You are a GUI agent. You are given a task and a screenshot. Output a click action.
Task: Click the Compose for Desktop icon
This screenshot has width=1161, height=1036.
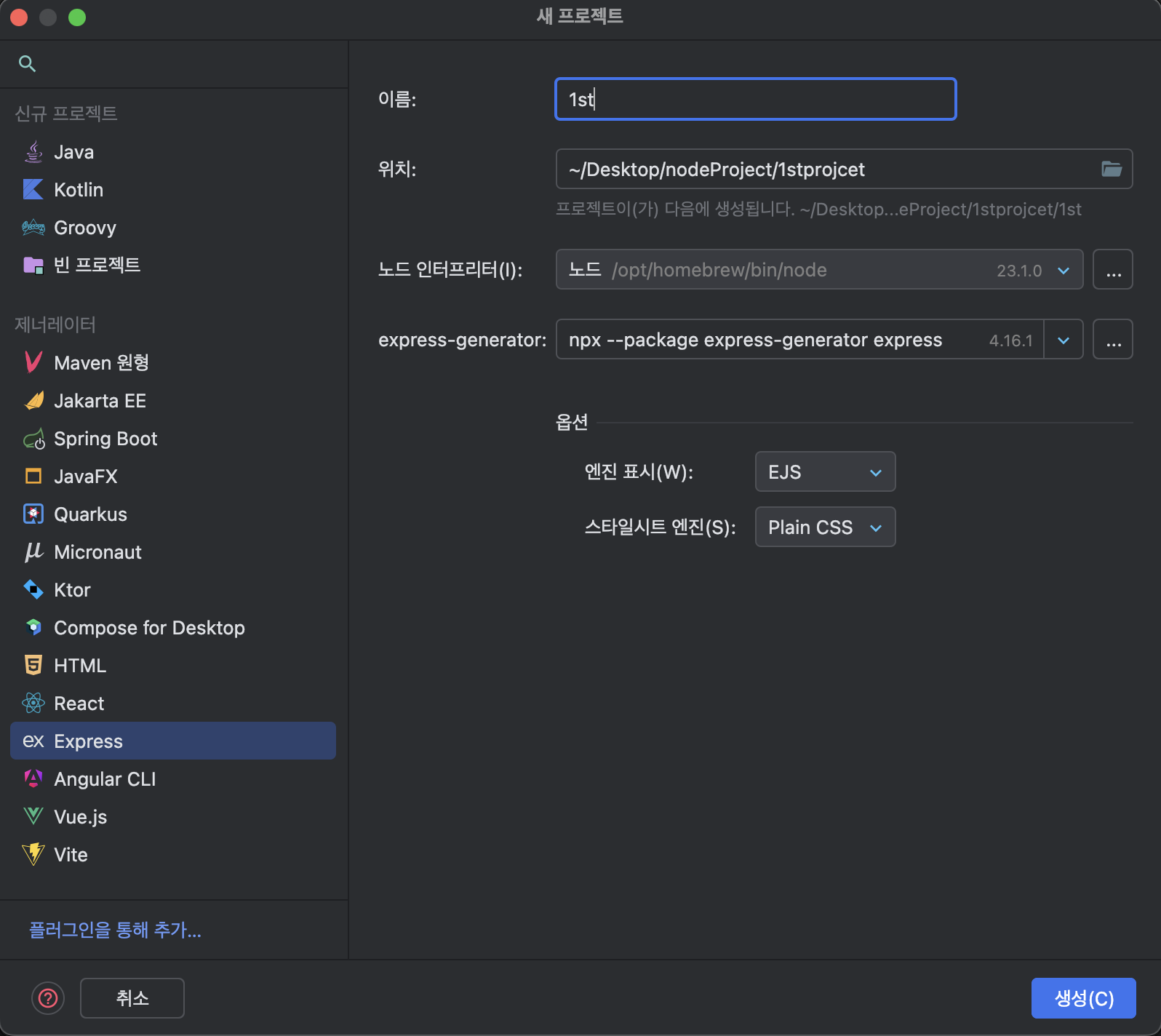(33, 628)
